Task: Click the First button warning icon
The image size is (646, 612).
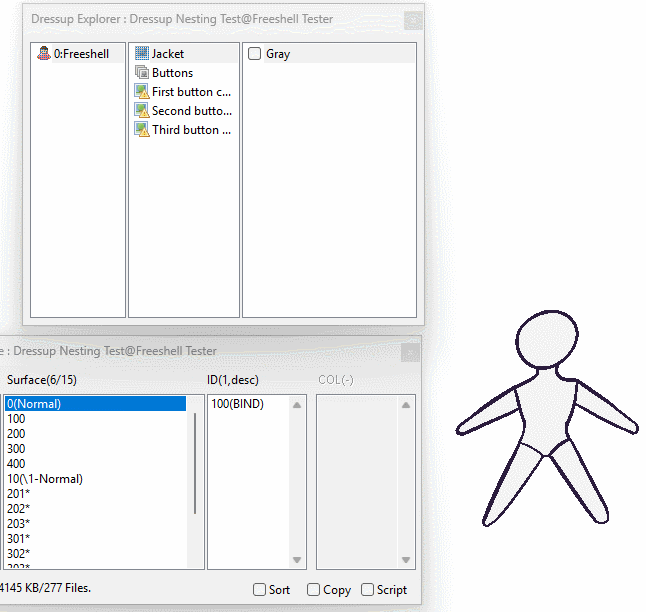Action: [x=142, y=92]
